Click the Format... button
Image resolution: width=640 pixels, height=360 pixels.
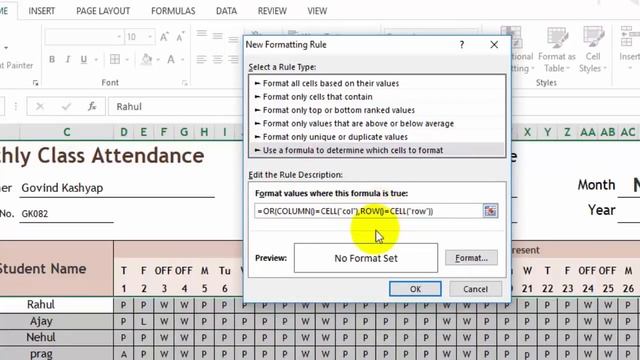[471, 258]
